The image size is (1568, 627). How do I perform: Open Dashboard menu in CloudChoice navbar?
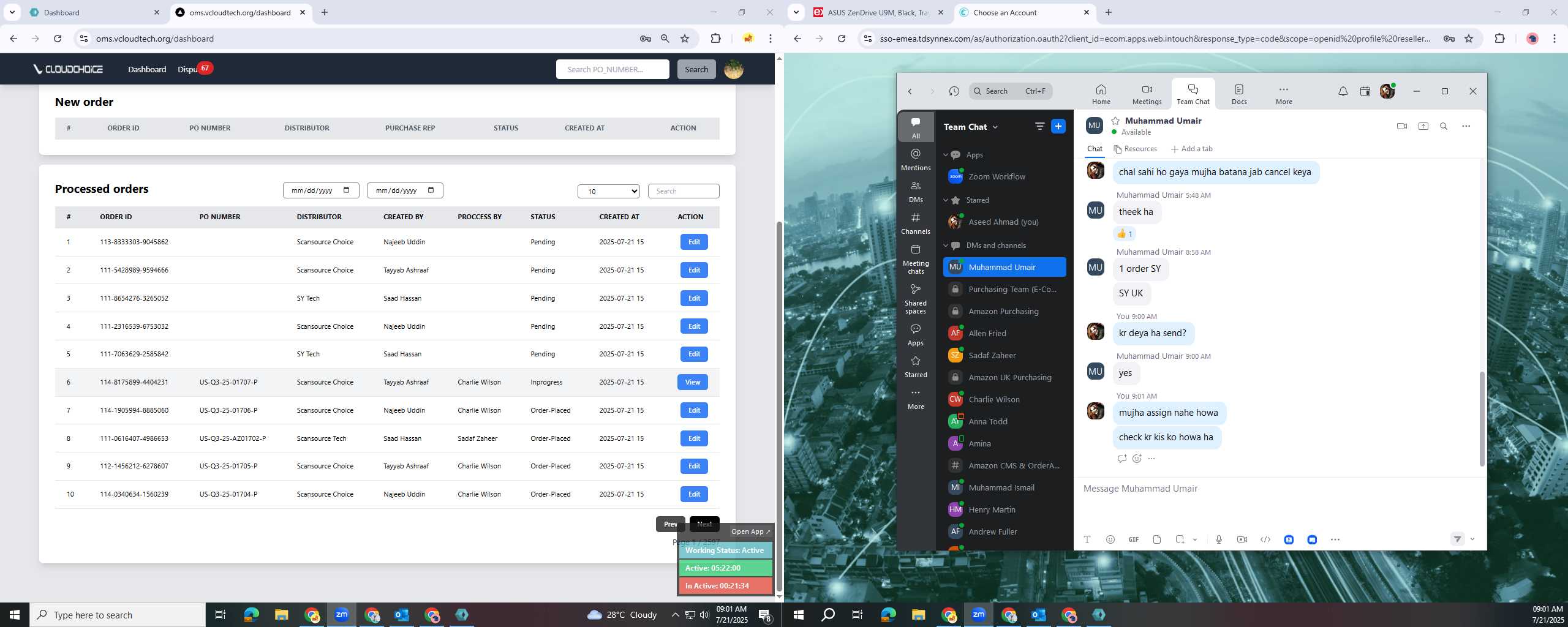pos(147,69)
